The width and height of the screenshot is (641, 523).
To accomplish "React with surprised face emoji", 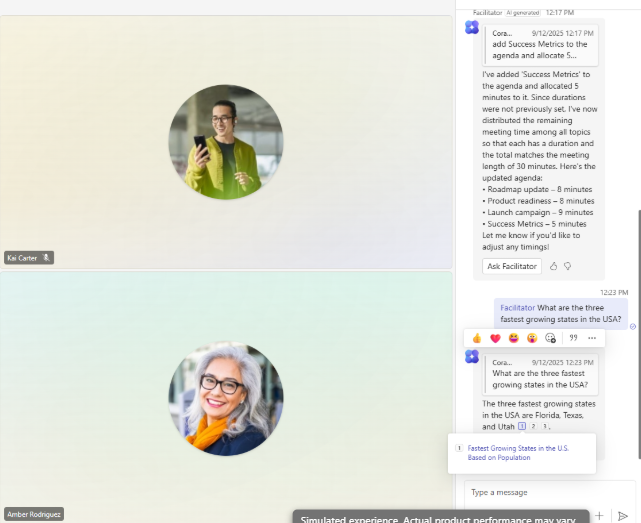I will pos(531,338).
